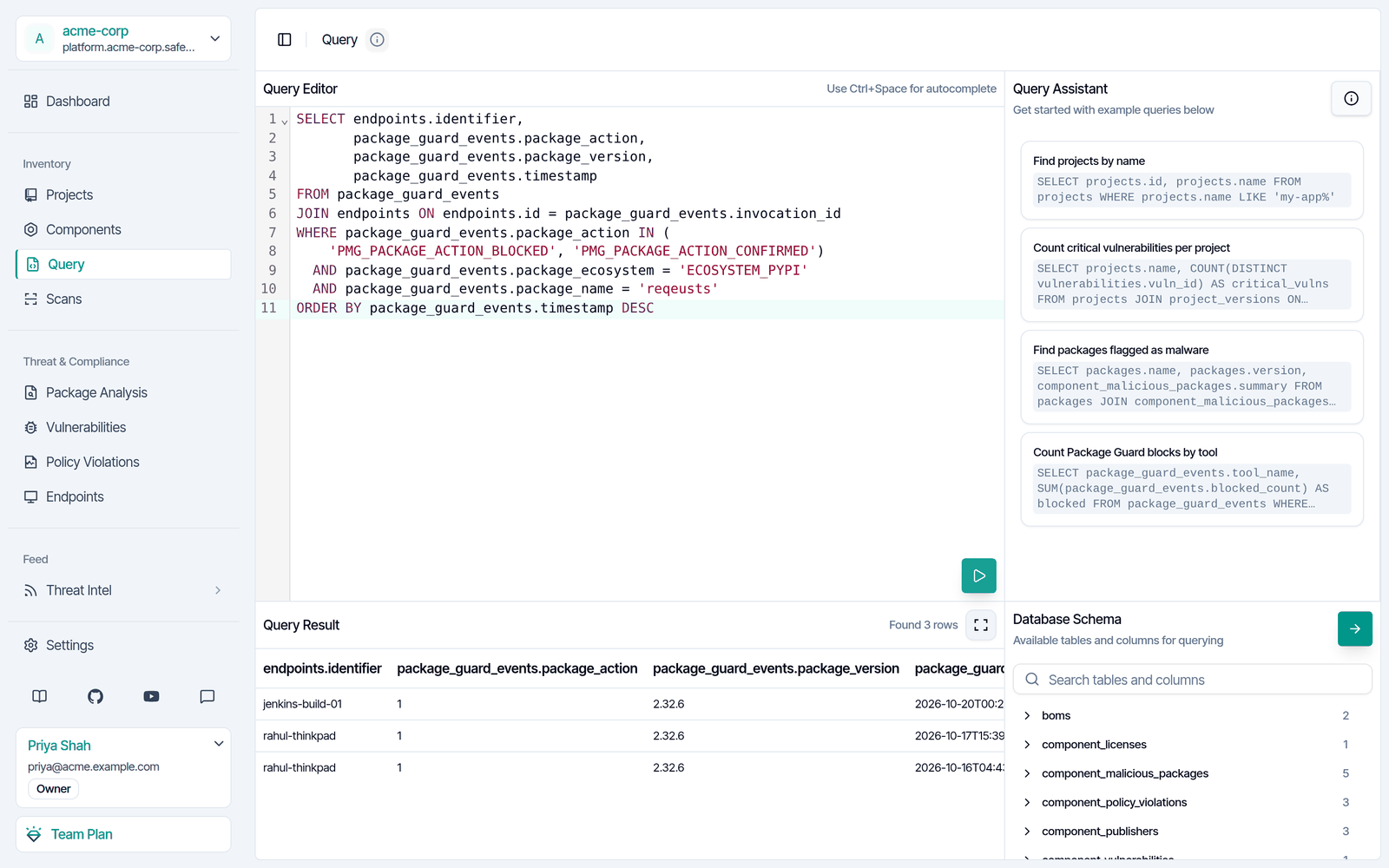Use Count Package Guard blocks by tool example
This screenshot has height=868, width=1389.
click(x=1192, y=480)
